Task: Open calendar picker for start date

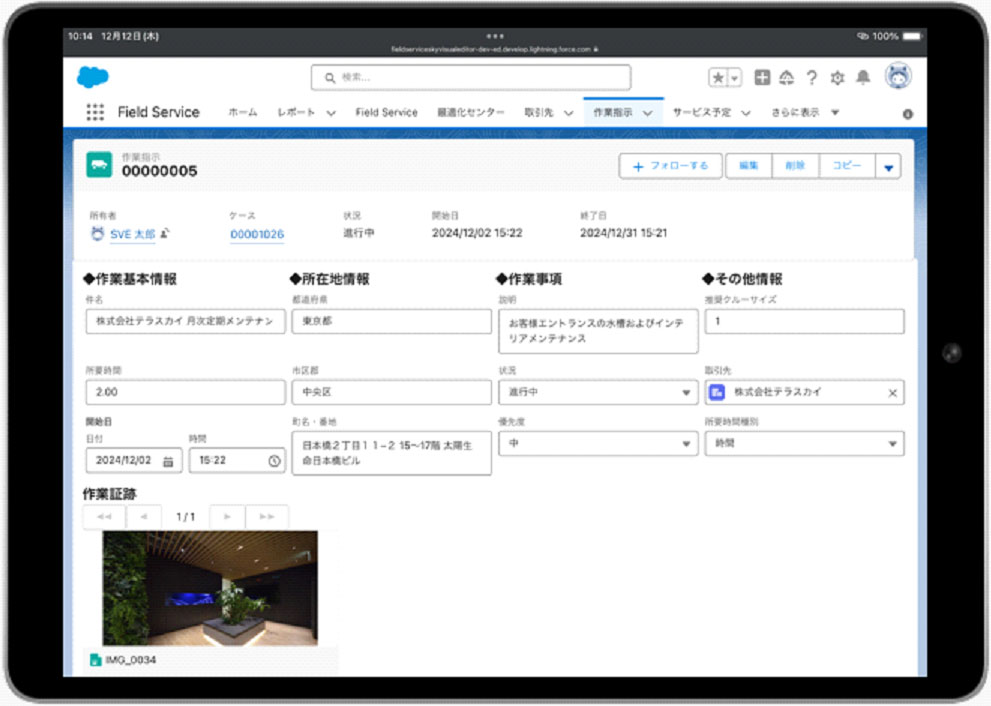Action: pos(168,461)
